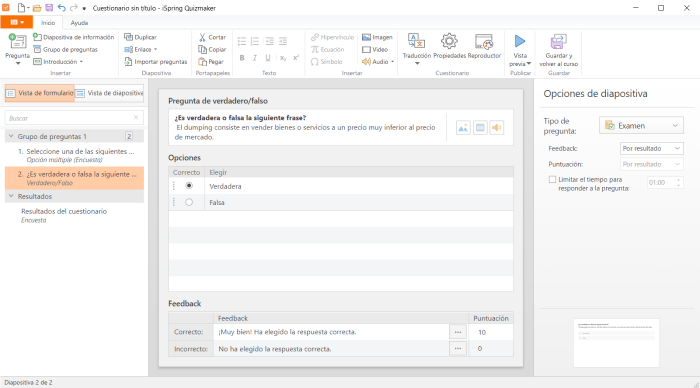Open the quick access toolbar dropdown
Screen dimensions: 700x388
click(x=84, y=8)
